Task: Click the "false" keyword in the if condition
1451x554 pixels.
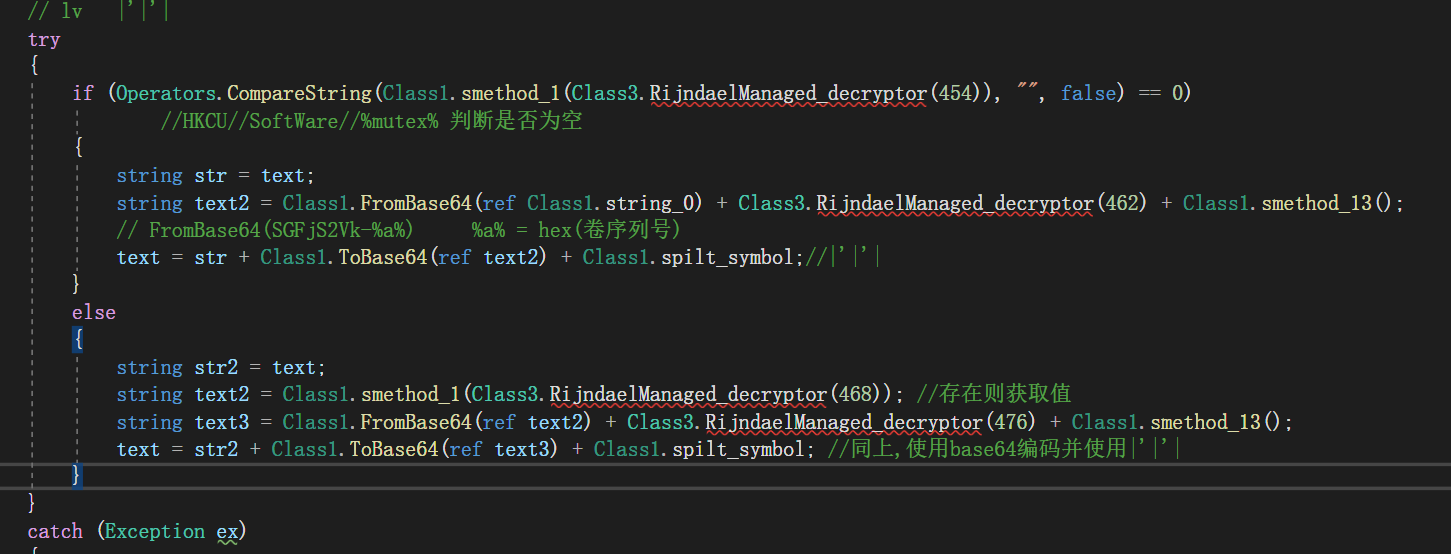Action: tap(1088, 93)
